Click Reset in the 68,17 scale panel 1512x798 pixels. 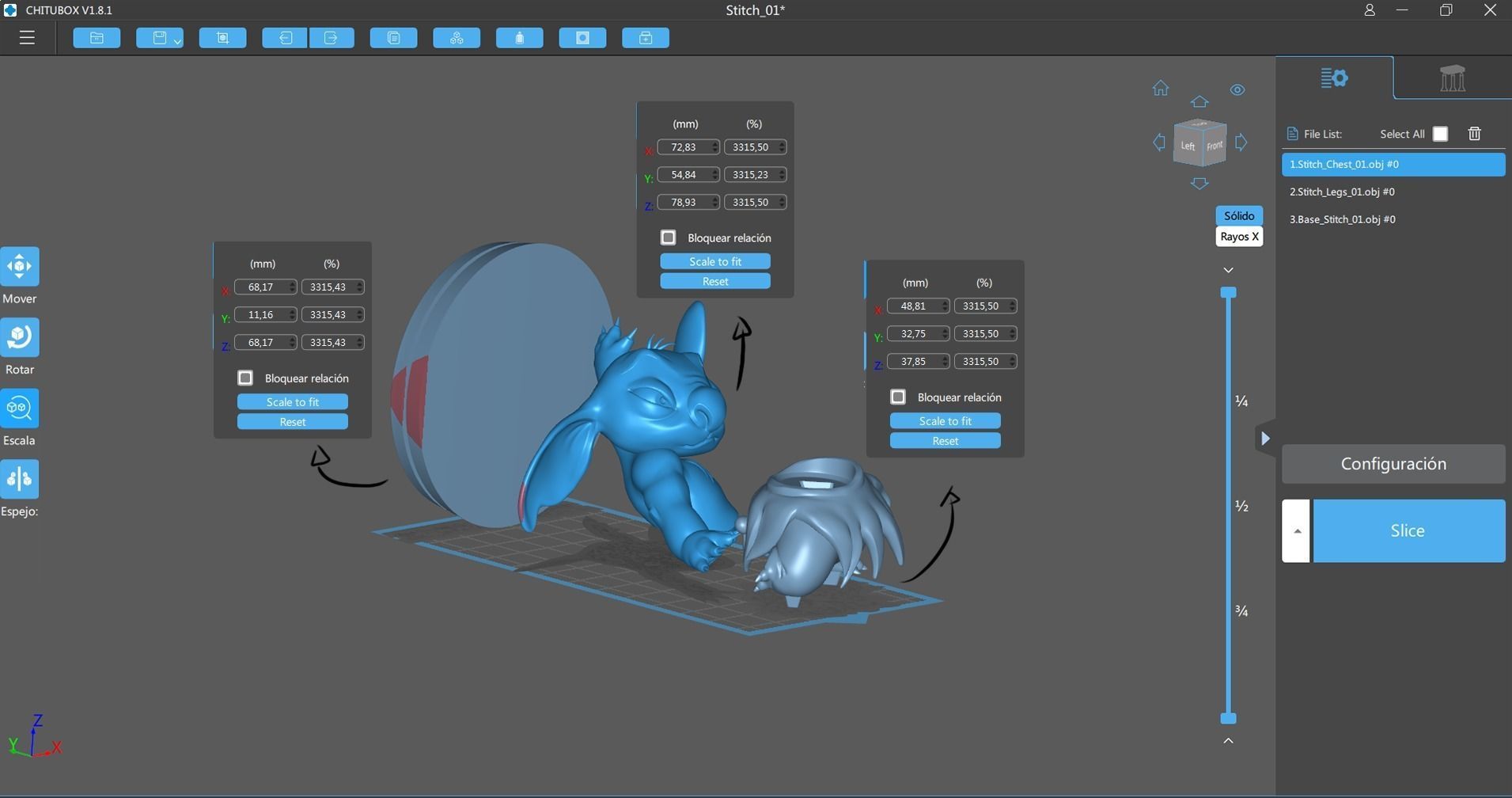point(293,422)
